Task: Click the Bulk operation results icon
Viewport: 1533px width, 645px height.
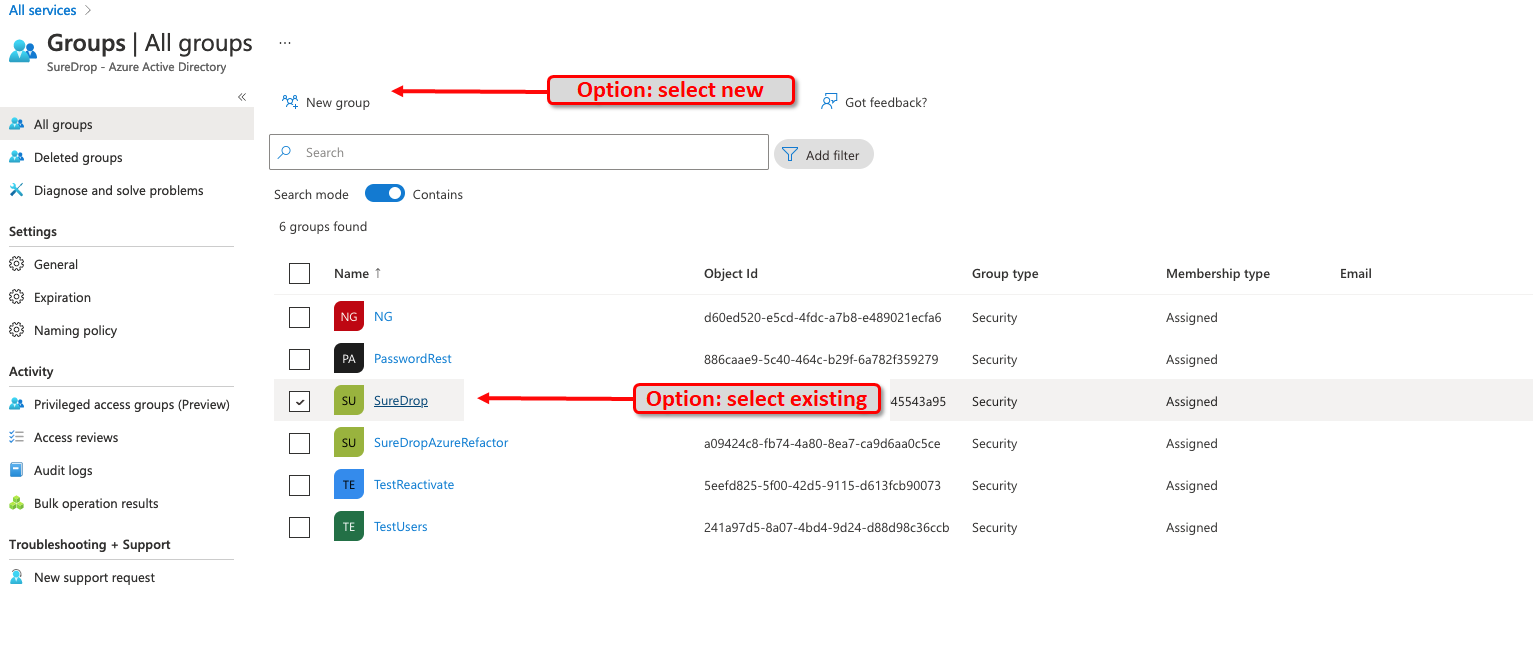Action: point(16,503)
